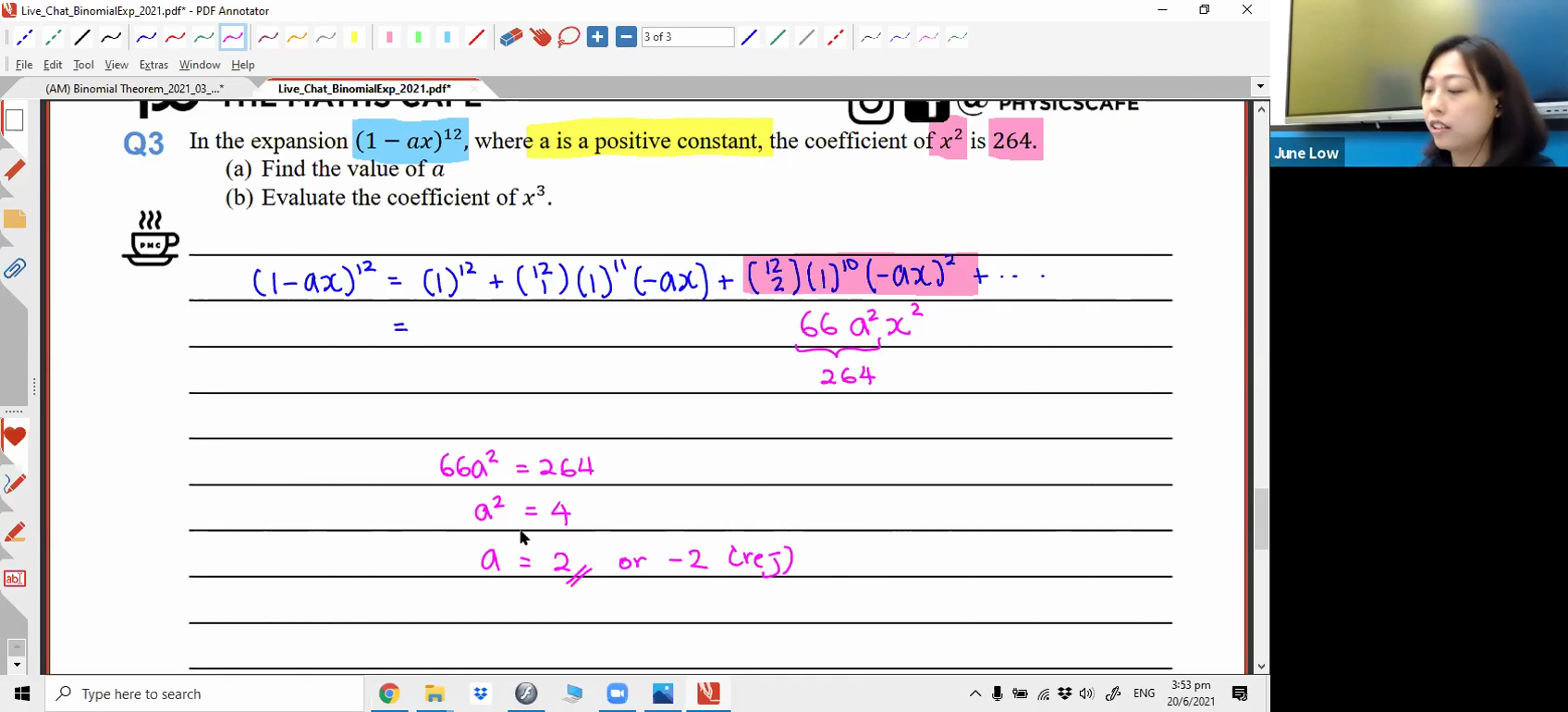
Task: Open the text box tool tab
Action: (x=14, y=579)
